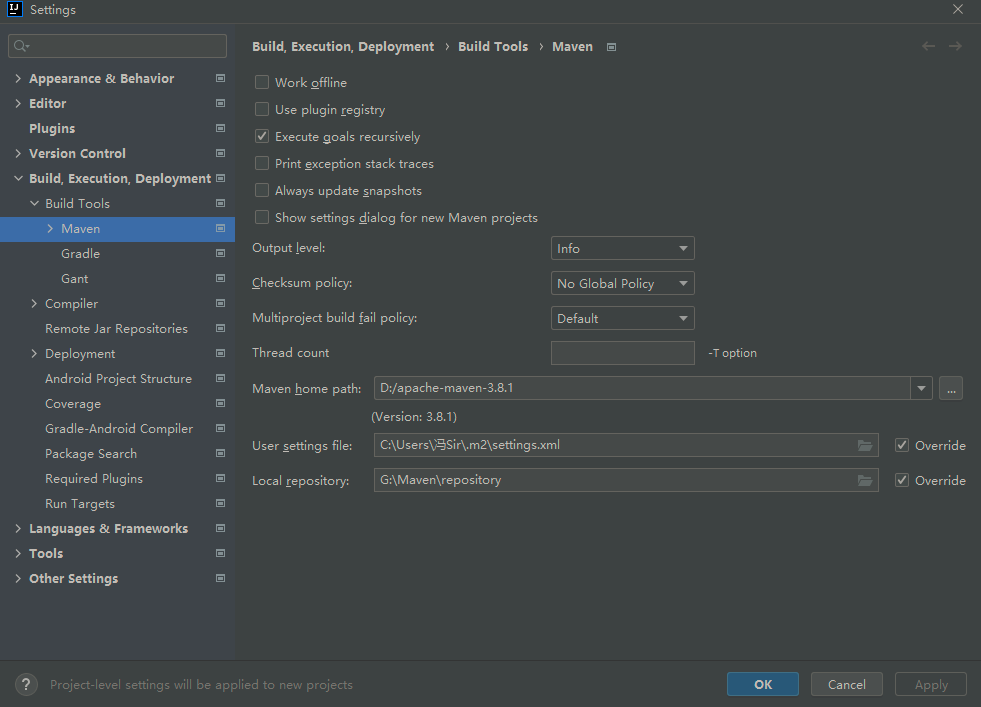Click the project-level icon beside Gant
This screenshot has width=981, height=707.
pos(220,278)
